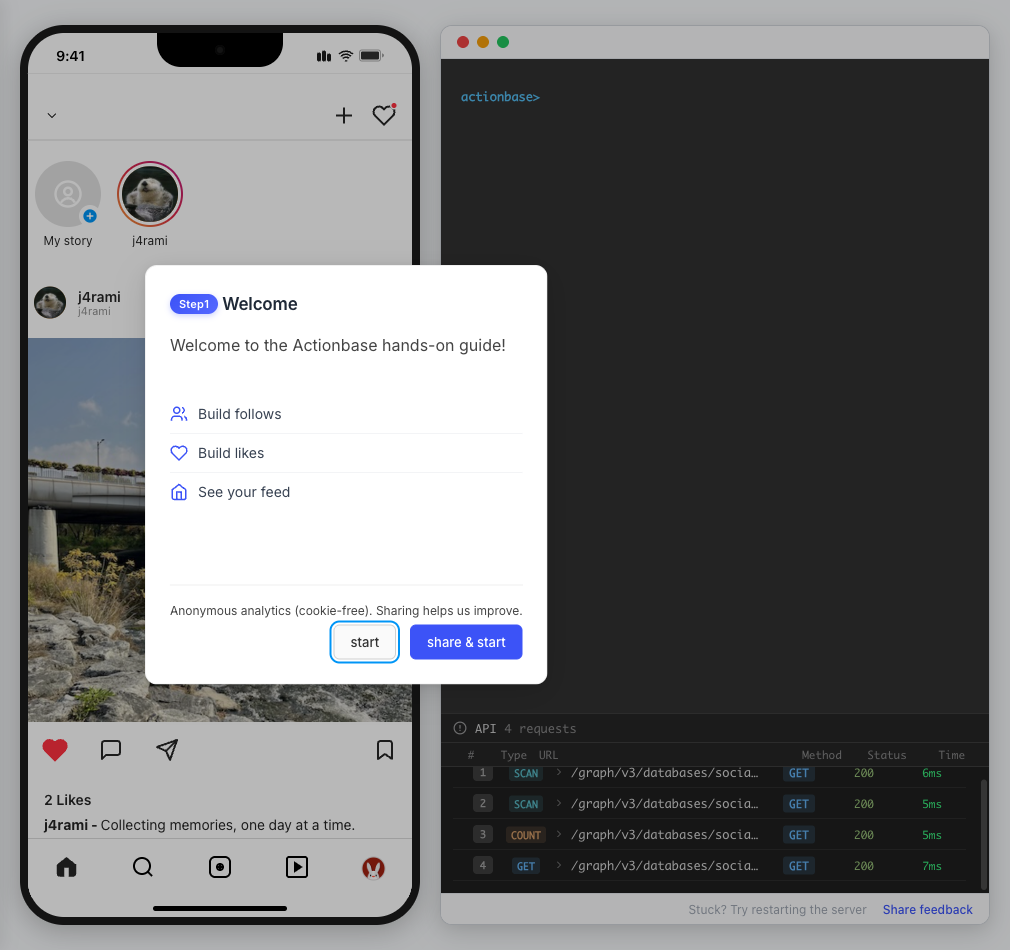Open notifications heart icon in header
1010x950 pixels.
coord(384,116)
